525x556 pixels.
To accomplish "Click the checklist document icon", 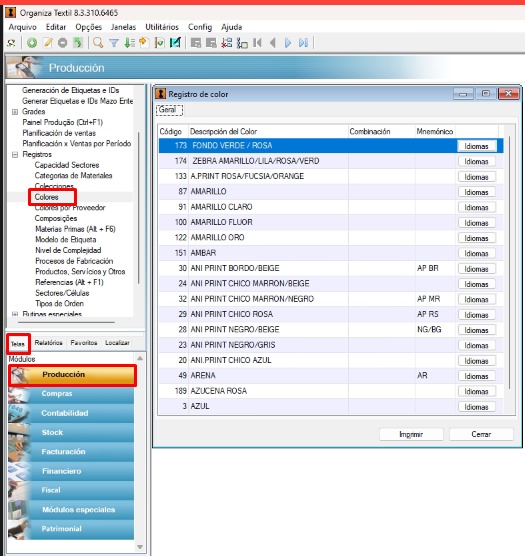I will pyautogui.click(x=160, y=43).
